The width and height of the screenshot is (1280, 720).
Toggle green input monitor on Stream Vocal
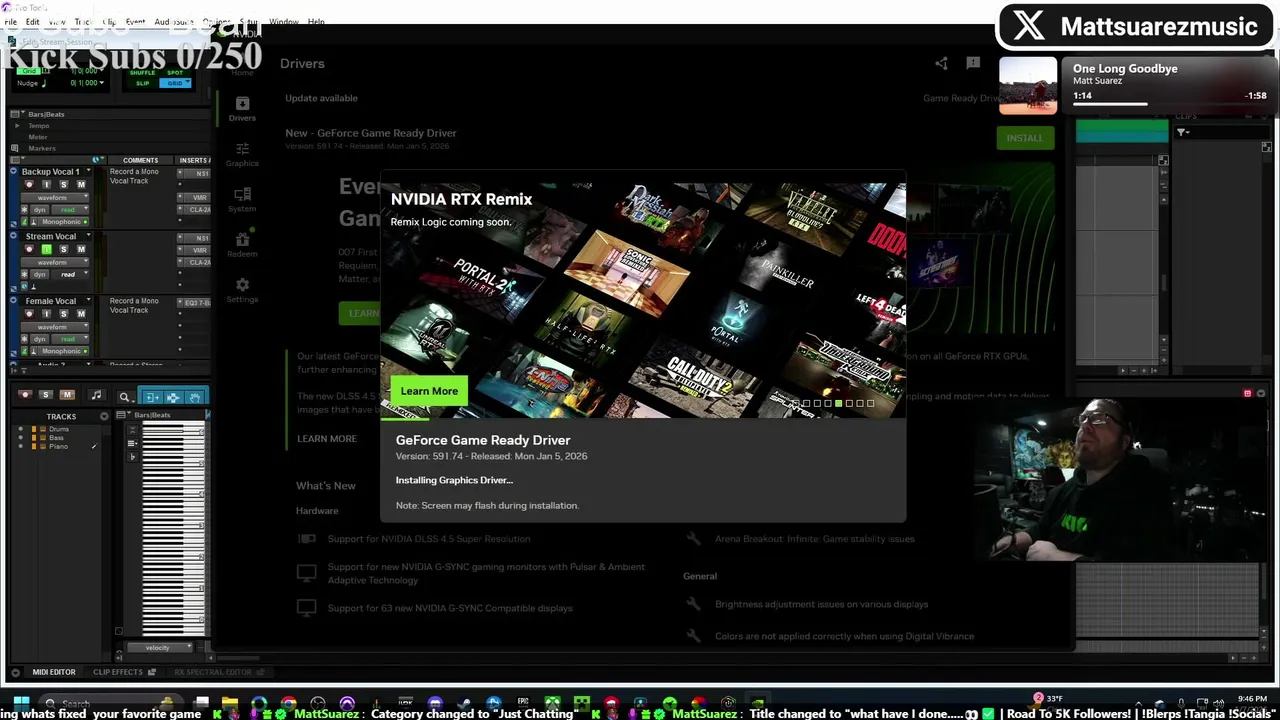46,249
